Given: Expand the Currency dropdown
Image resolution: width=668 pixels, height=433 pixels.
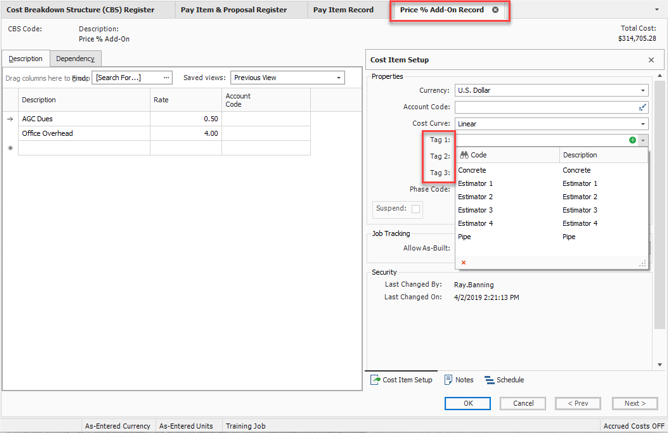Looking at the screenshot, I should pyautogui.click(x=643, y=90).
